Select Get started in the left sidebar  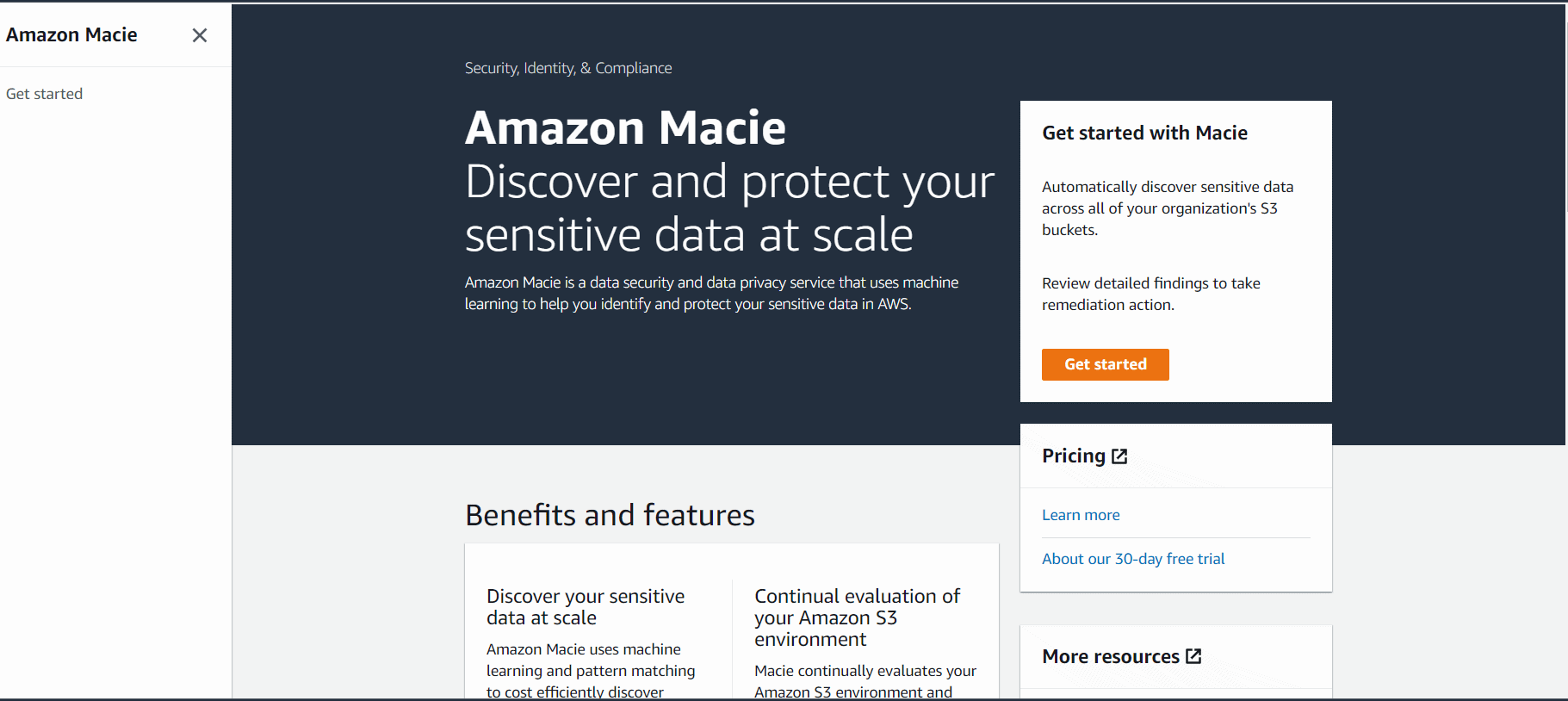44,93
